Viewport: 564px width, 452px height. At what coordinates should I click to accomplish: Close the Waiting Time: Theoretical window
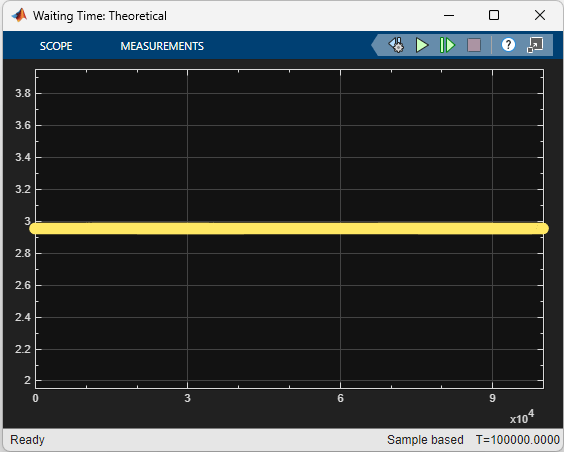point(540,15)
